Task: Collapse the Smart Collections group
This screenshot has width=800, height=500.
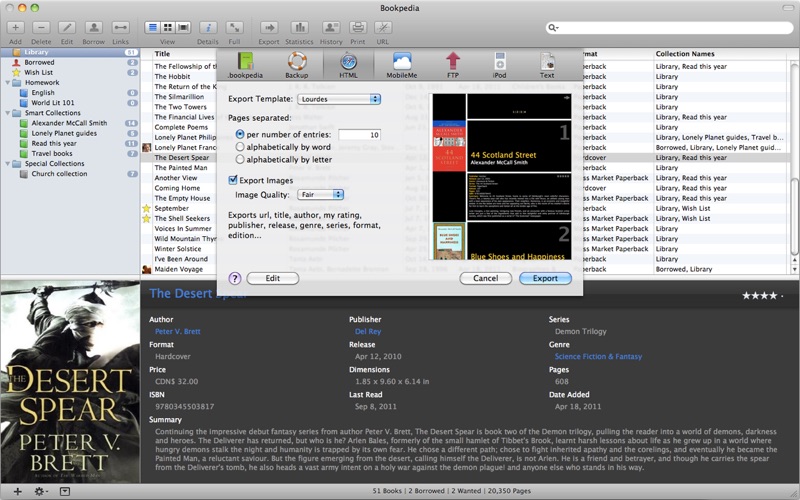Action: point(6,113)
